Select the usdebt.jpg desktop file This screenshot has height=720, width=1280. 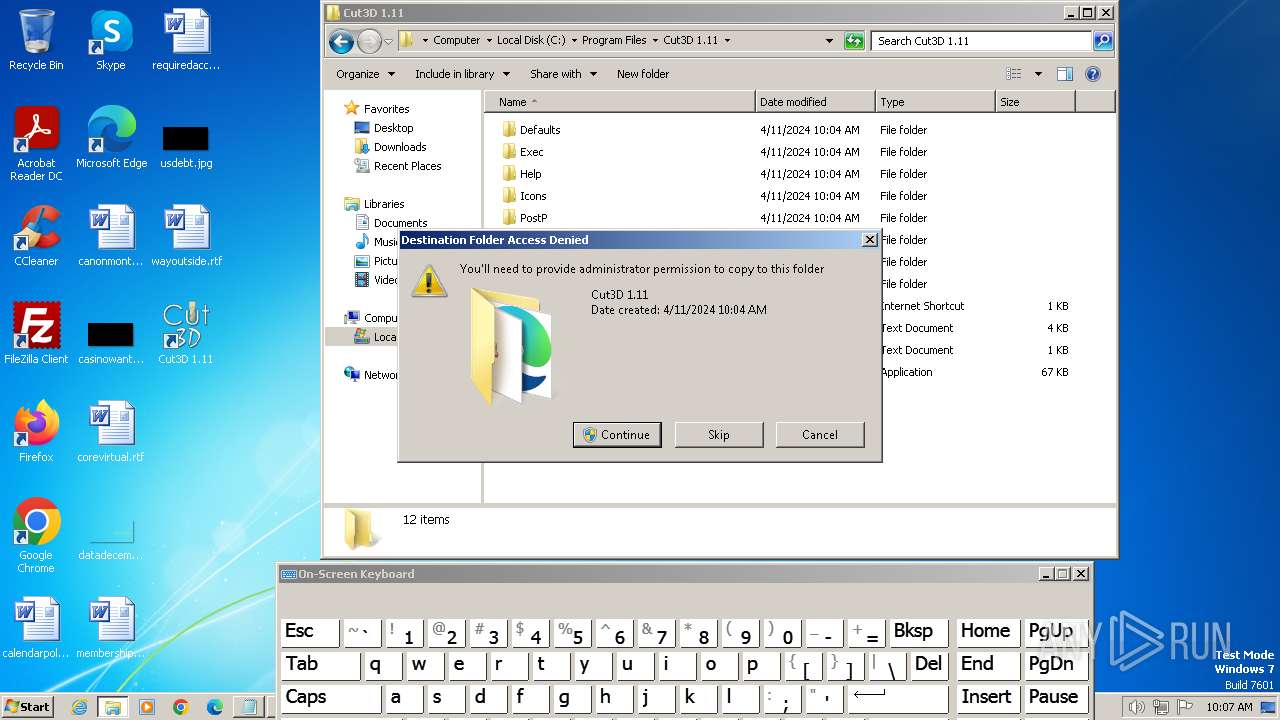[x=186, y=146]
